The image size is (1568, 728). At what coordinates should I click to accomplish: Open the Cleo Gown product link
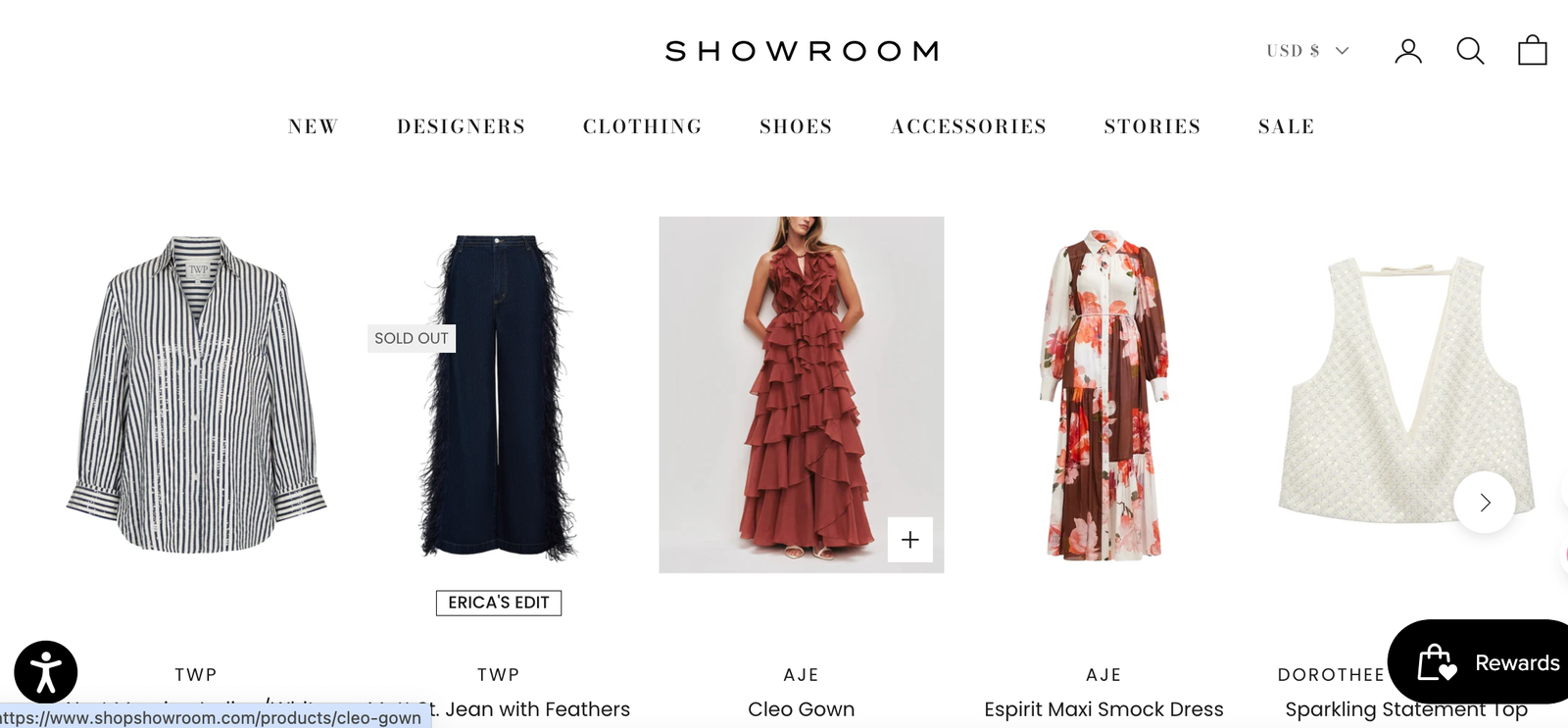pos(802,709)
